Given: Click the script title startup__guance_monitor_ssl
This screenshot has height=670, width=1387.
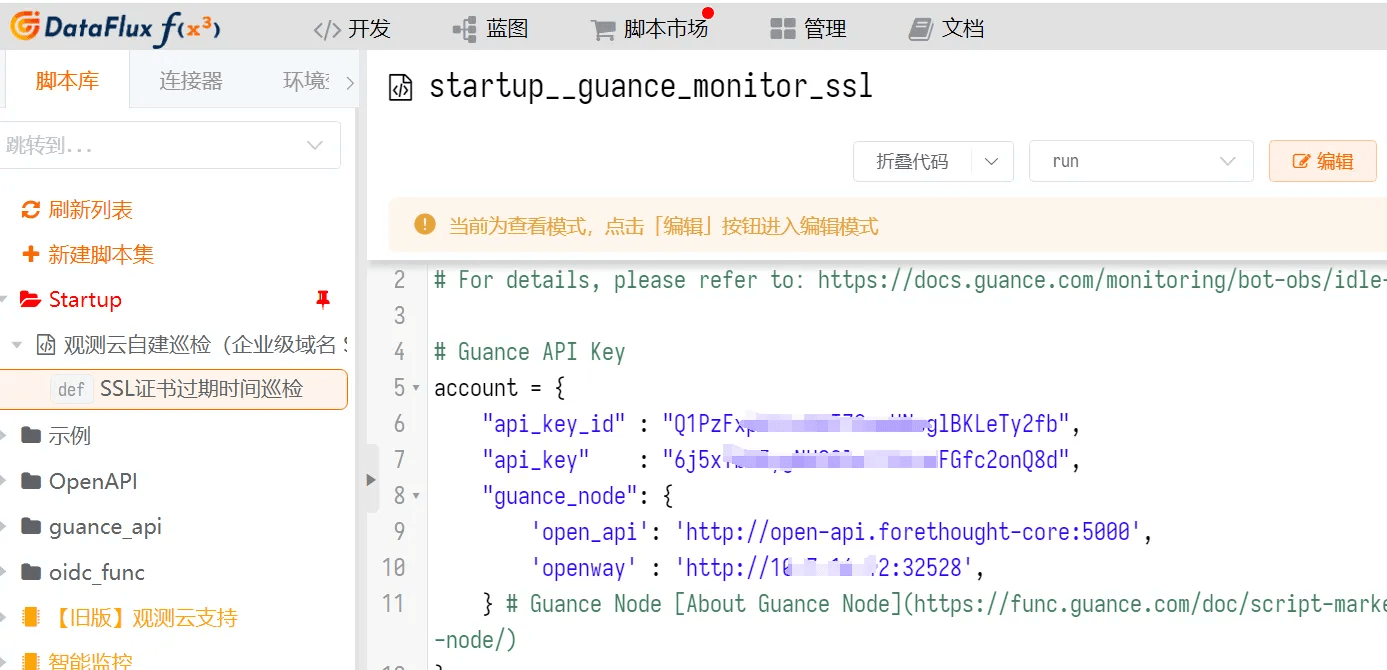Looking at the screenshot, I should tap(651, 87).
